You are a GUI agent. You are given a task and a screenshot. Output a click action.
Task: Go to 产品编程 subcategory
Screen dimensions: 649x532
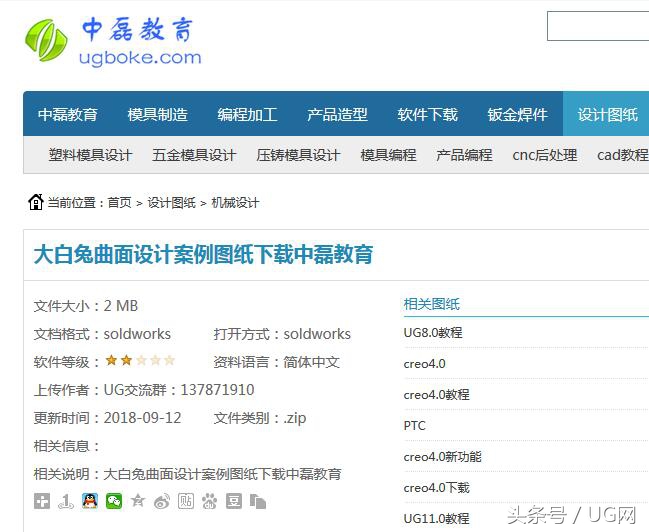click(464, 155)
